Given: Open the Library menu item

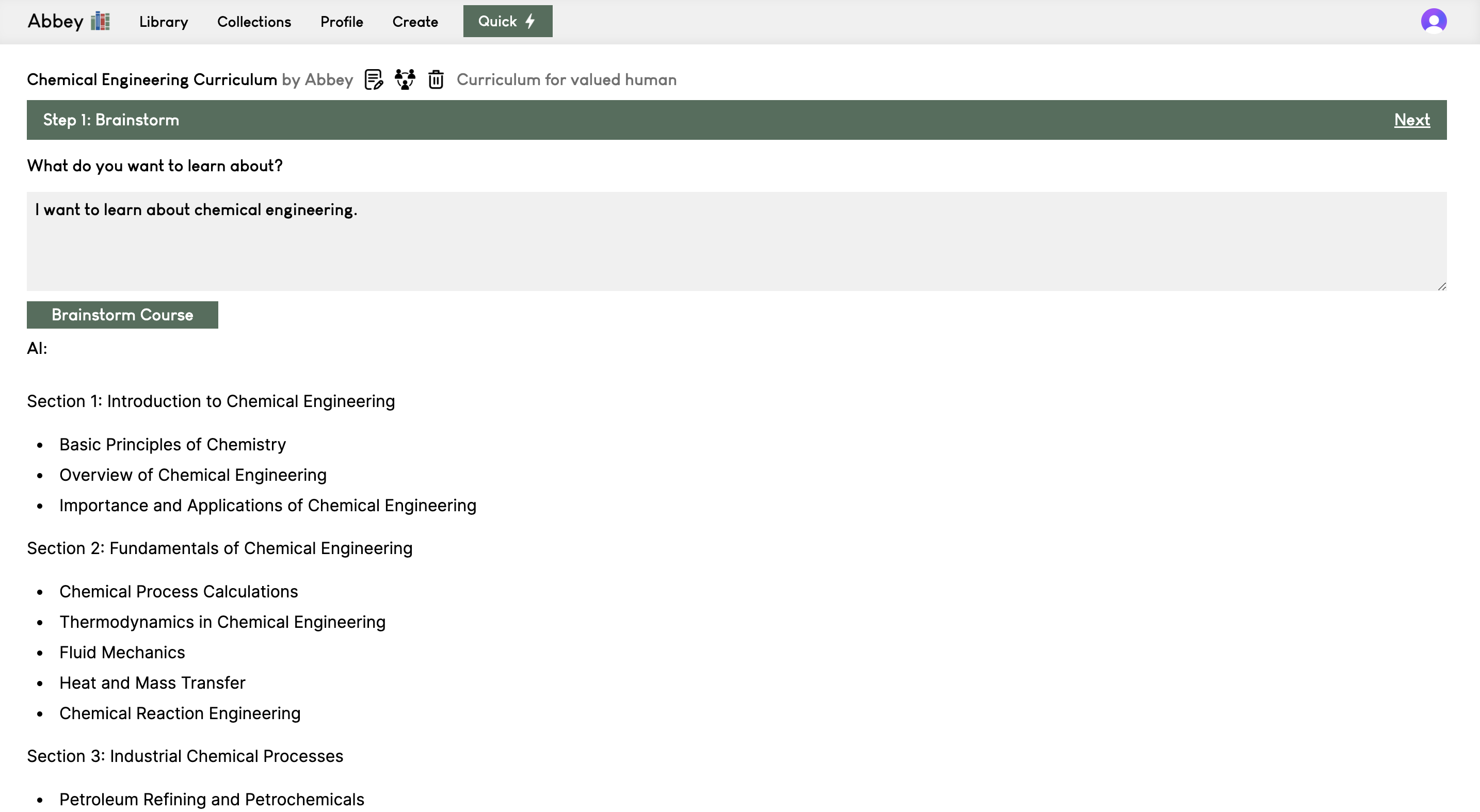Looking at the screenshot, I should pyautogui.click(x=163, y=22).
